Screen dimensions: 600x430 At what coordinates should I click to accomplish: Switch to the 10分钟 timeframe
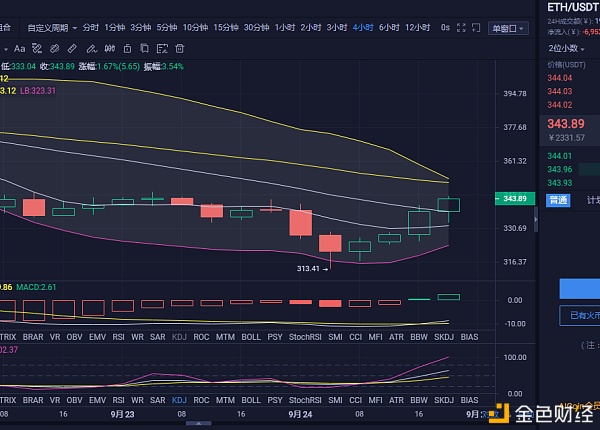coord(195,28)
